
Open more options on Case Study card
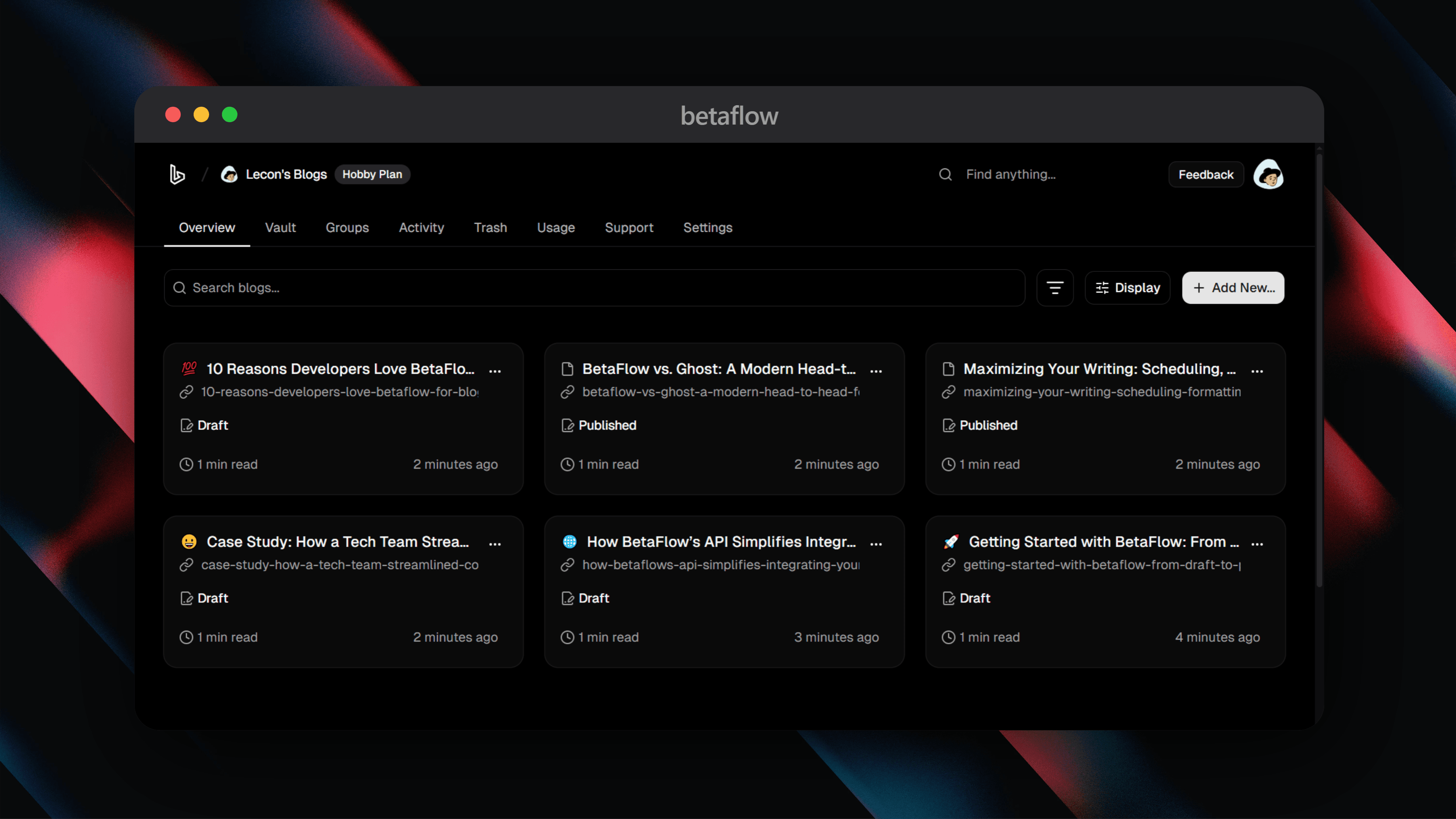[495, 544]
